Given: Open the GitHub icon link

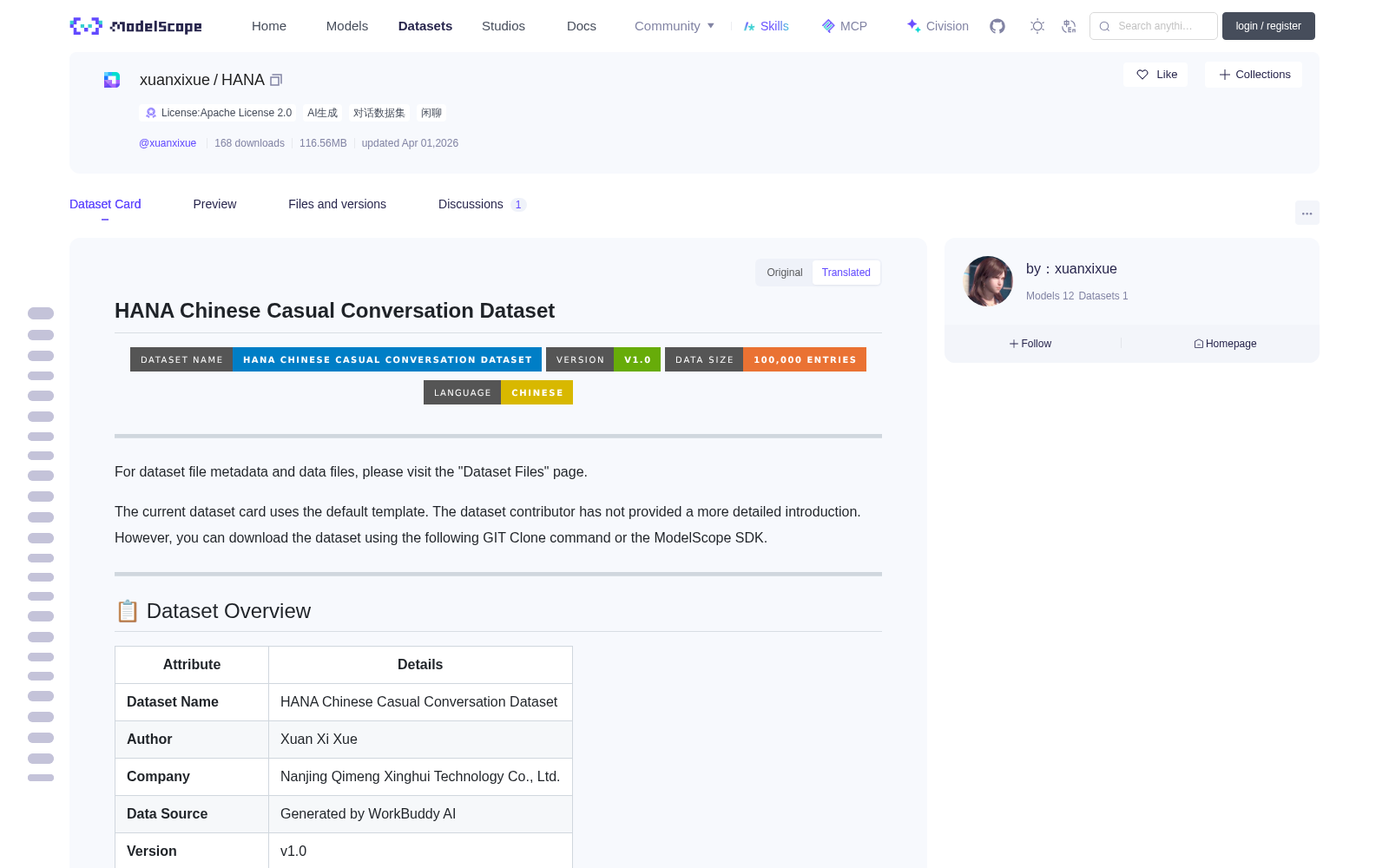Looking at the screenshot, I should (997, 26).
